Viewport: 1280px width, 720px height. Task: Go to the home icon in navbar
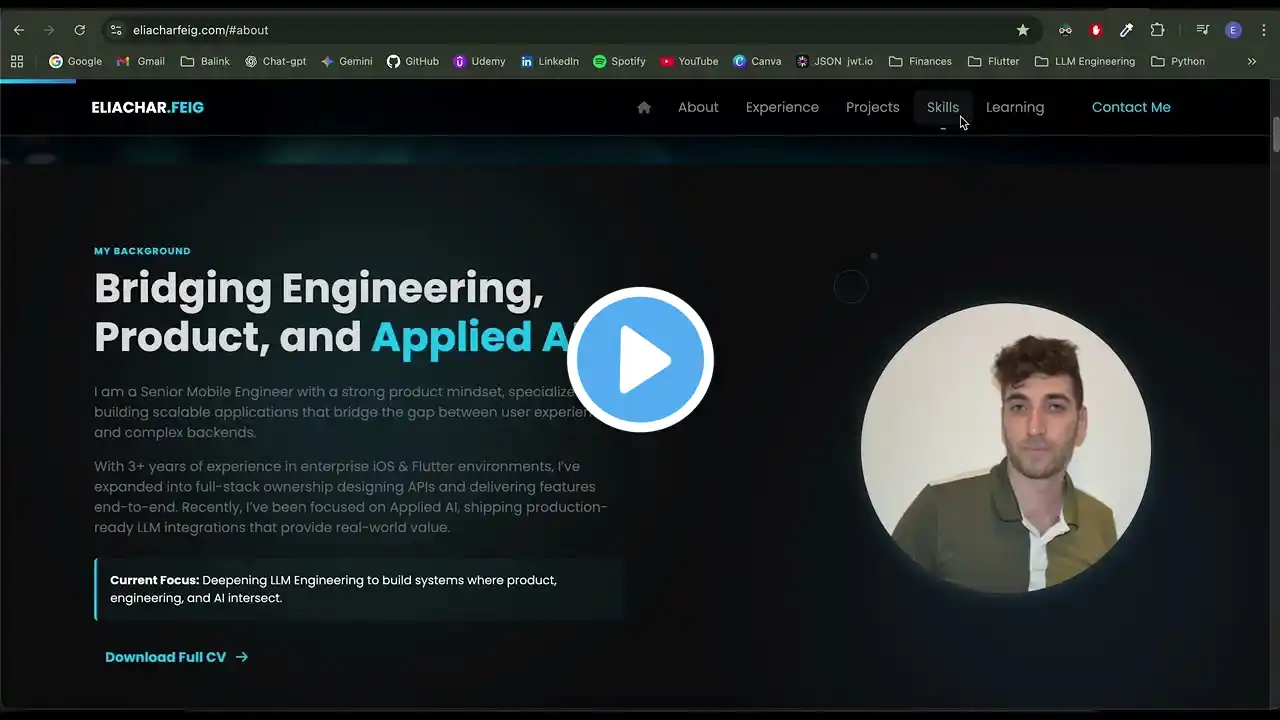(x=644, y=107)
